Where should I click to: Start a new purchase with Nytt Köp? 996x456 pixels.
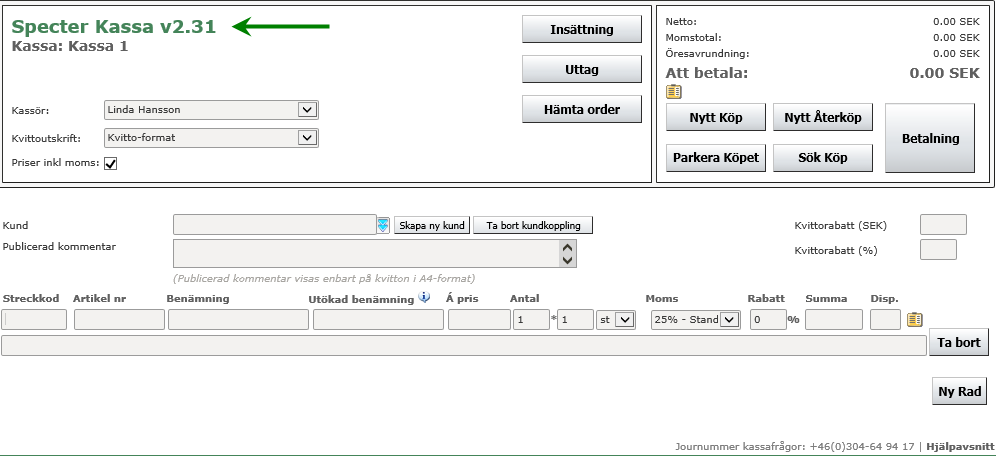pyautogui.click(x=715, y=117)
